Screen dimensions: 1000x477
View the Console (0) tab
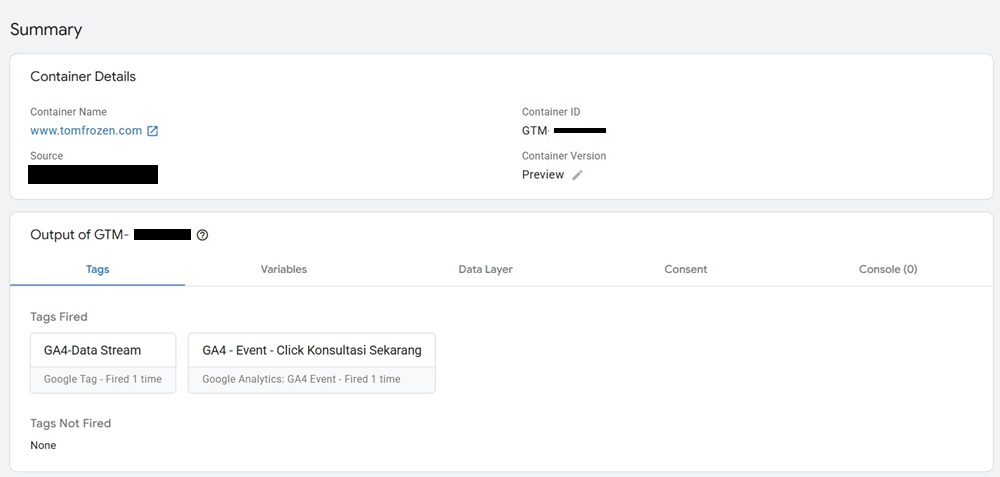(887, 269)
